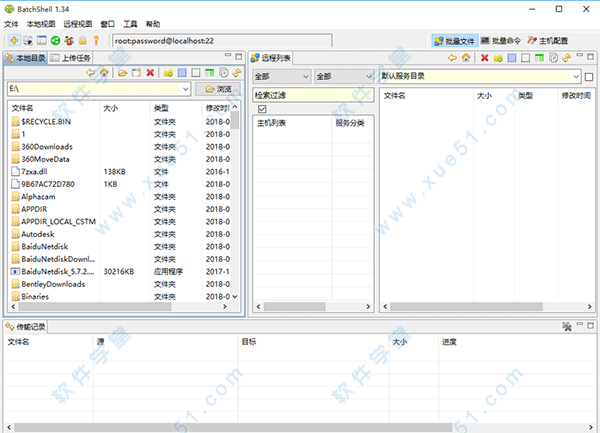Click the table layout icon in main toolbar
Screen dimensions: 600x433
42,40
